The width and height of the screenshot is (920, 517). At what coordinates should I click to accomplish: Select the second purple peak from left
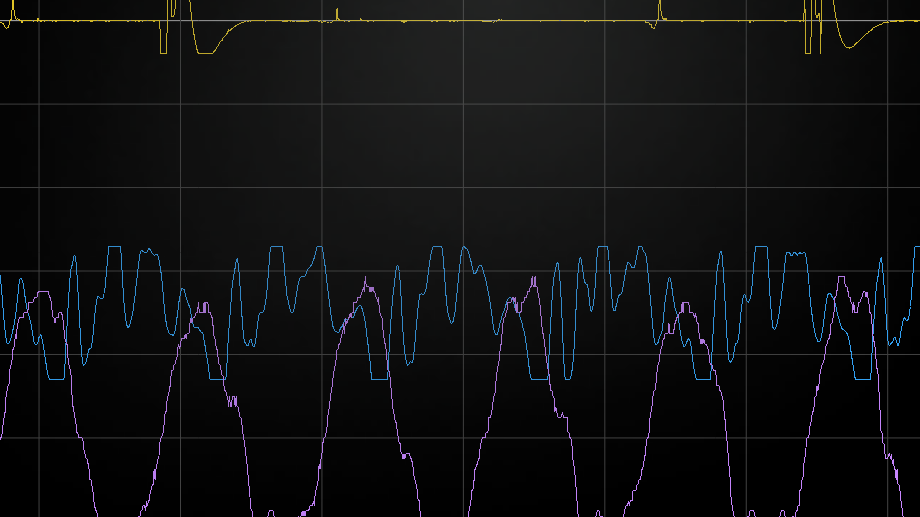(203, 306)
